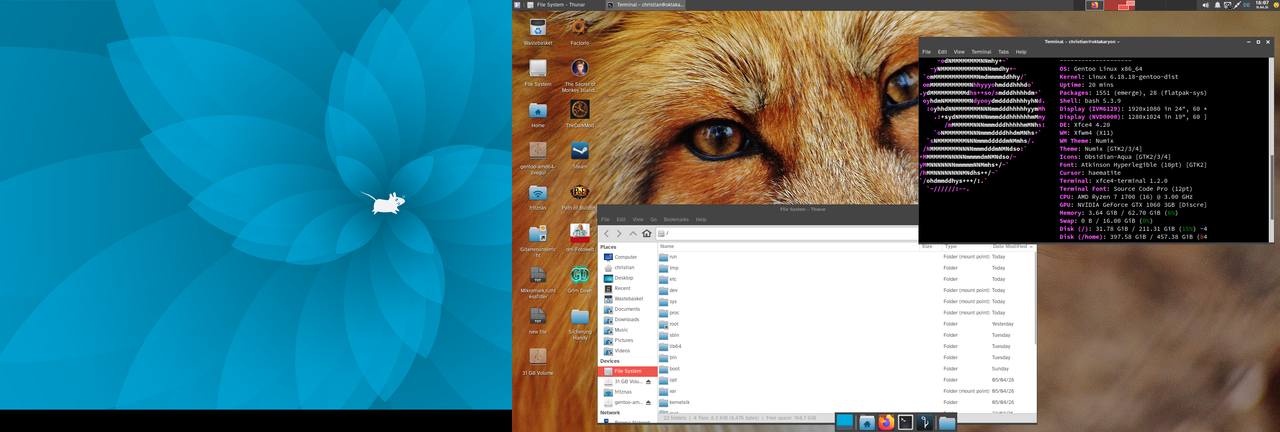Screen dimensions: 1280x432
Task: Select the 'proc' folder row
Action: (846, 313)
